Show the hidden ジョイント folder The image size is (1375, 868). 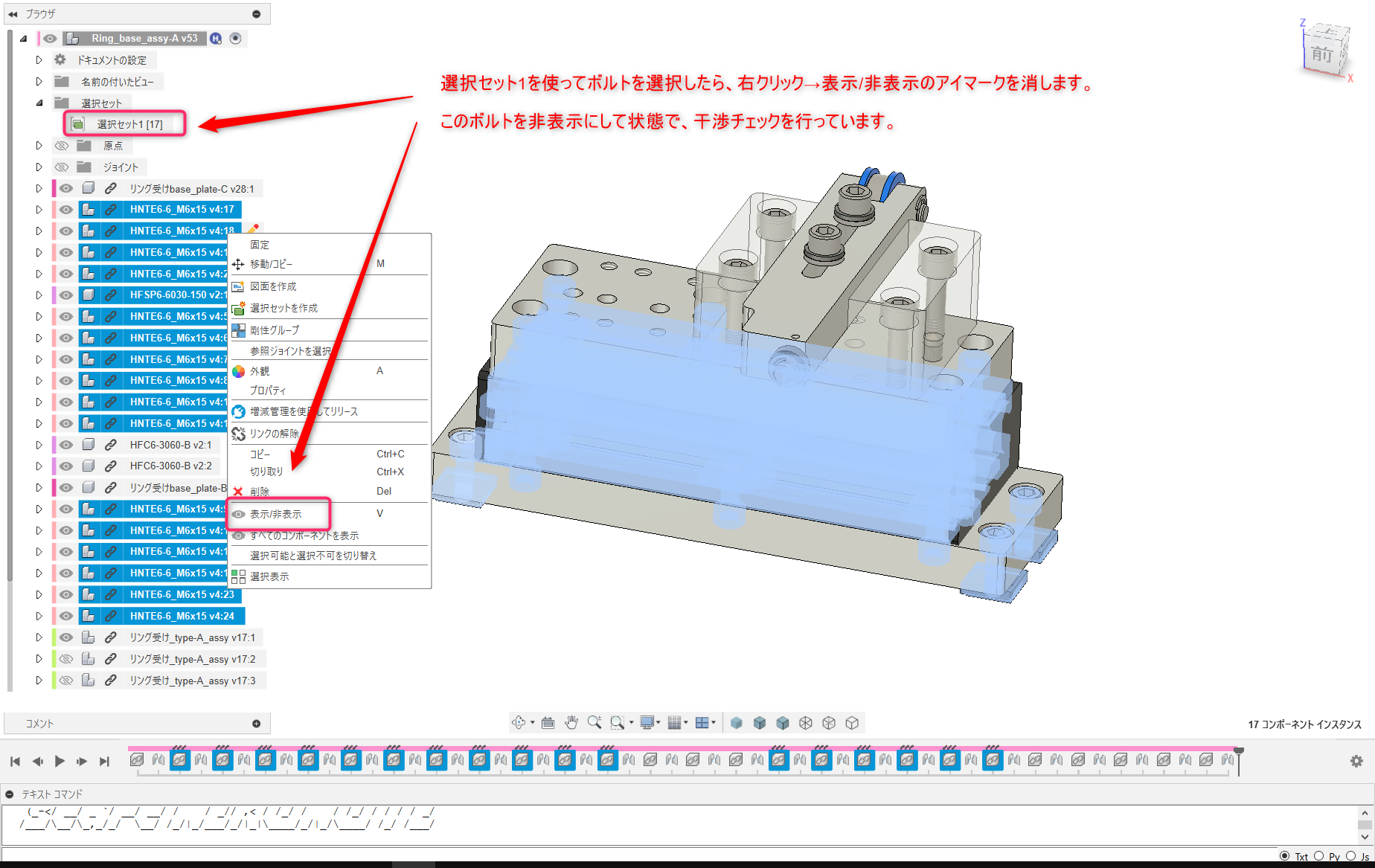click(x=62, y=167)
